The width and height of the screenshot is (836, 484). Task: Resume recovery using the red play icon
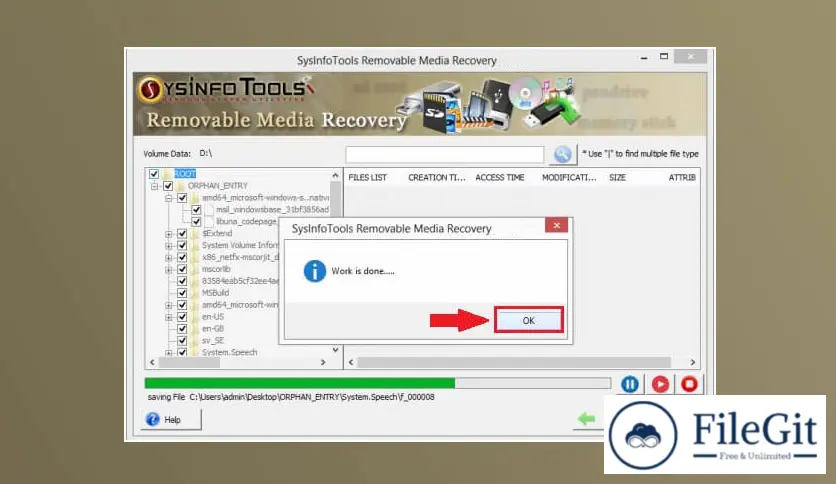tap(660, 384)
